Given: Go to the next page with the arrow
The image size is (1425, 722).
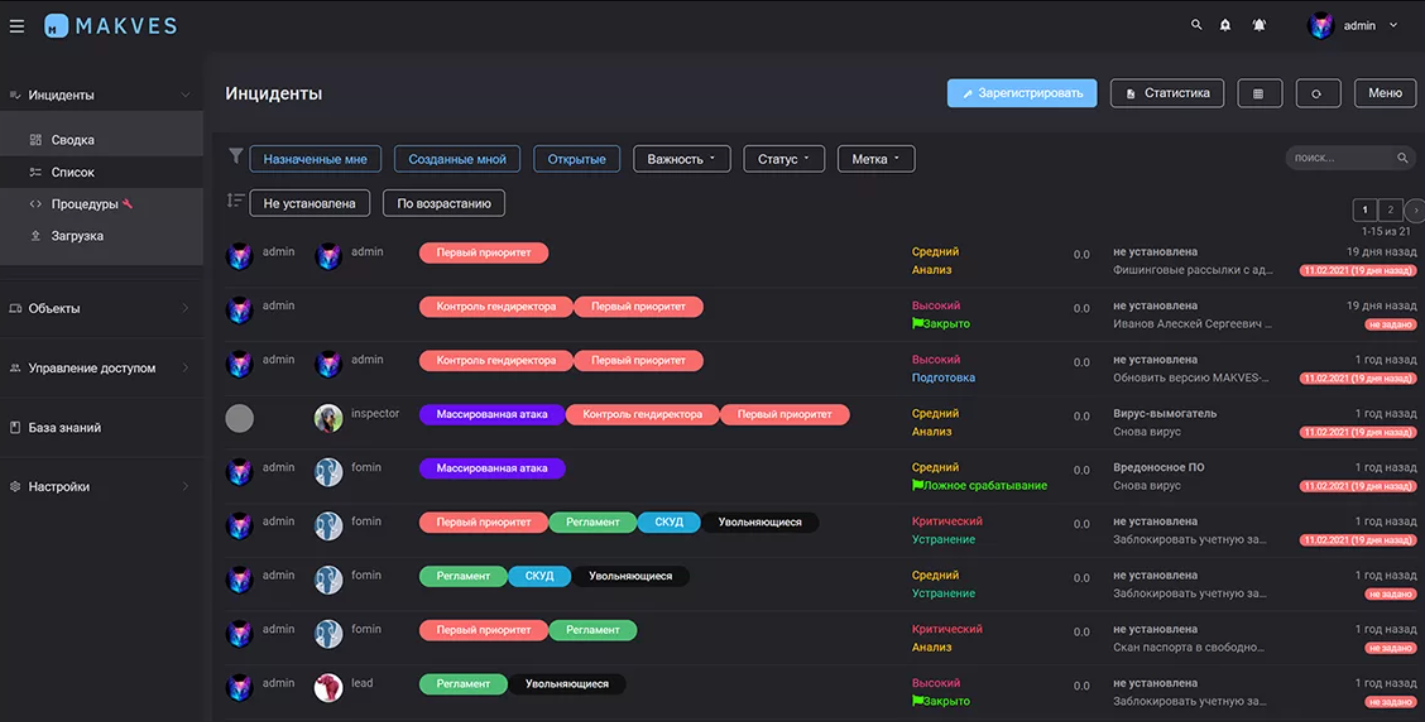Looking at the screenshot, I should click(x=1415, y=210).
